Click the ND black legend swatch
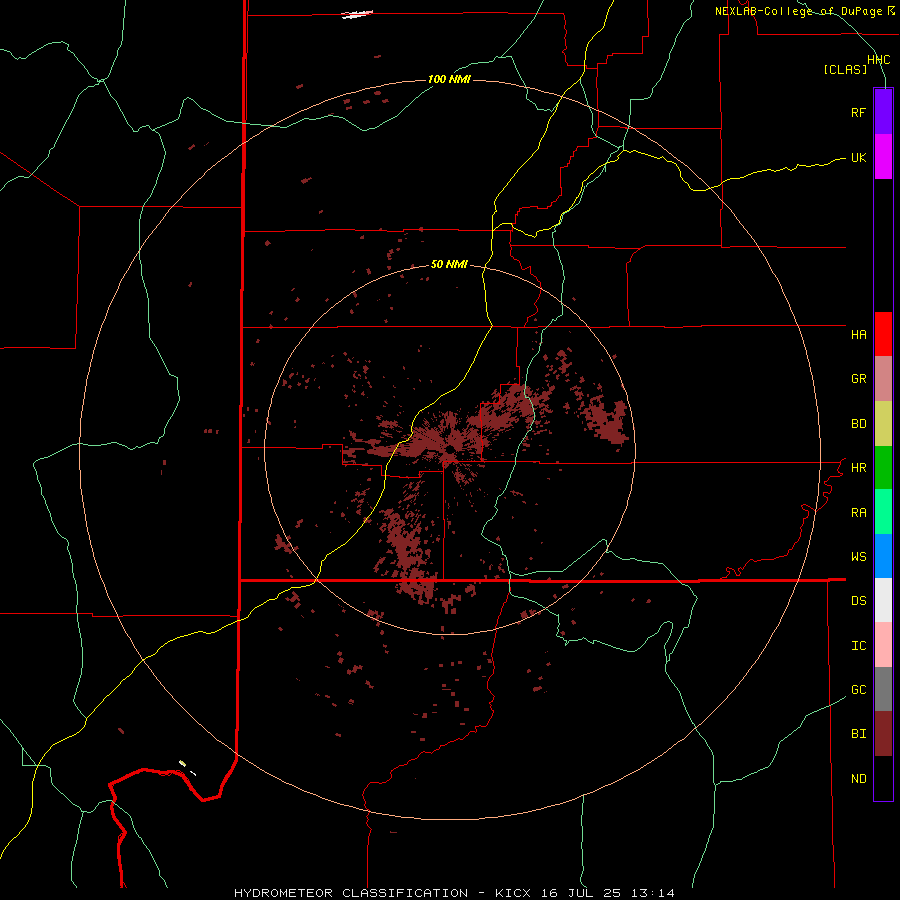This screenshot has width=900, height=900. click(883, 778)
